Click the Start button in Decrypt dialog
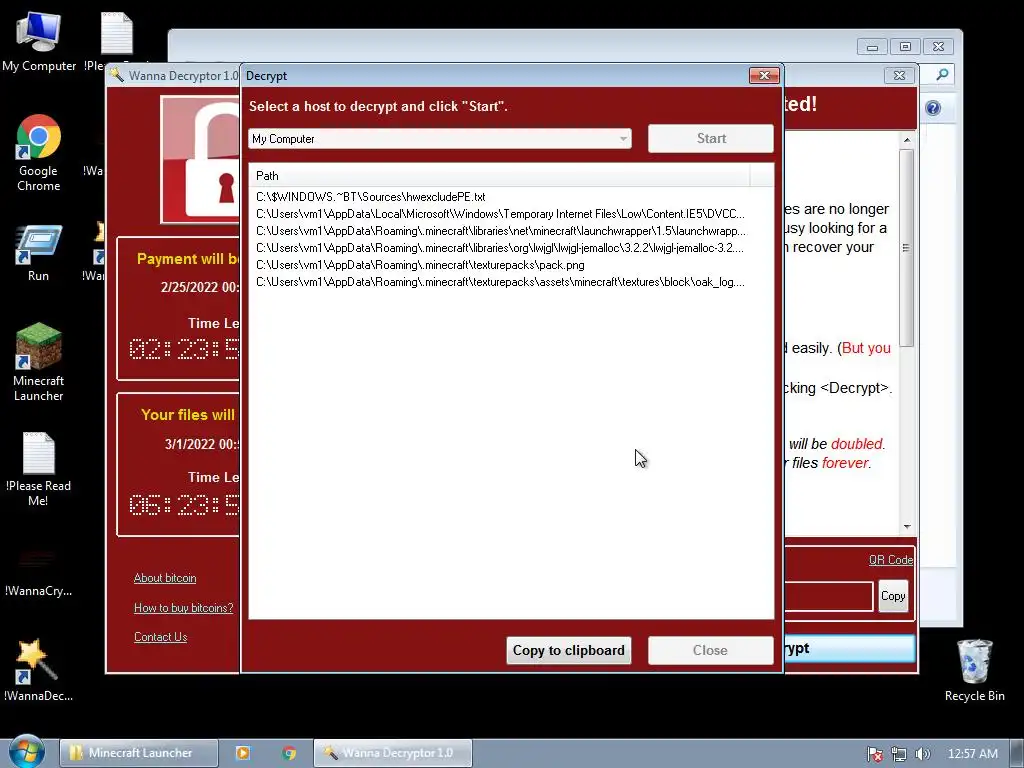The height and width of the screenshot is (768, 1024). coord(711,138)
